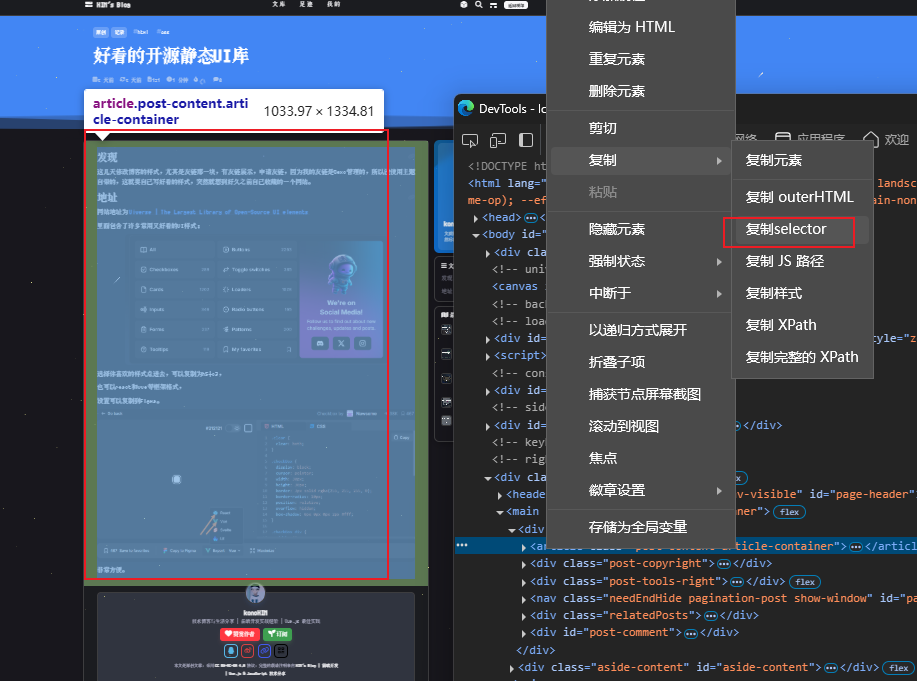This screenshot has width=917, height=681.
Task: Expand the script element node
Action: click(488, 356)
